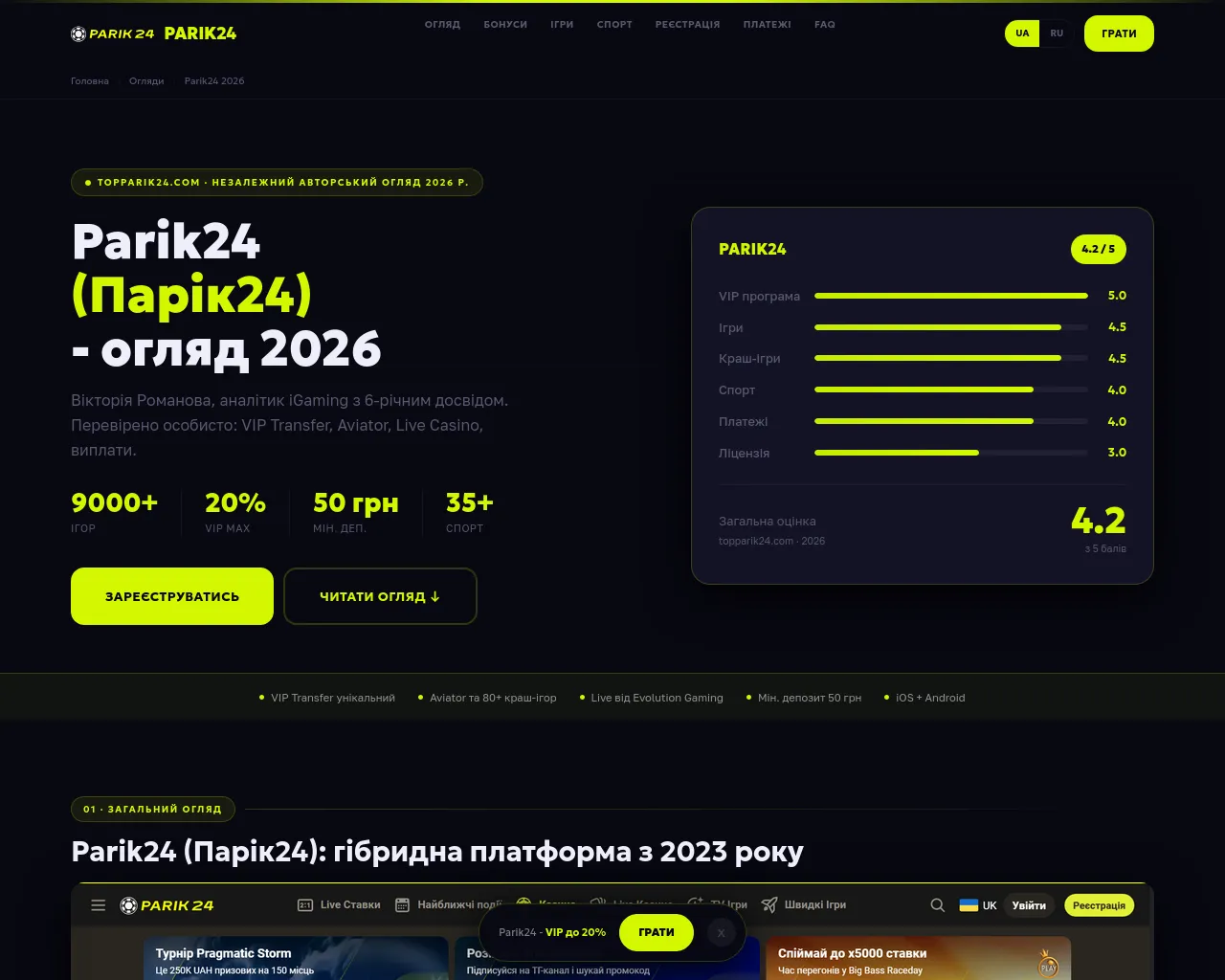Screen dimensions: 1225x980
Task: Click the topparik24.com author review badge
Action: (277, 182)
